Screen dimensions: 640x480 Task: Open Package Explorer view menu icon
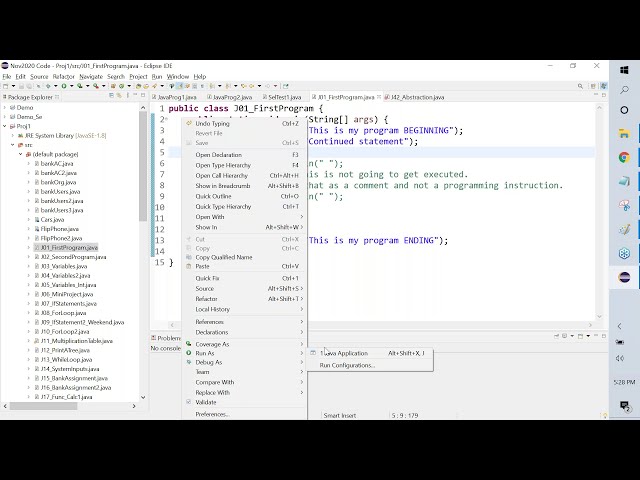tap(128, 96)
